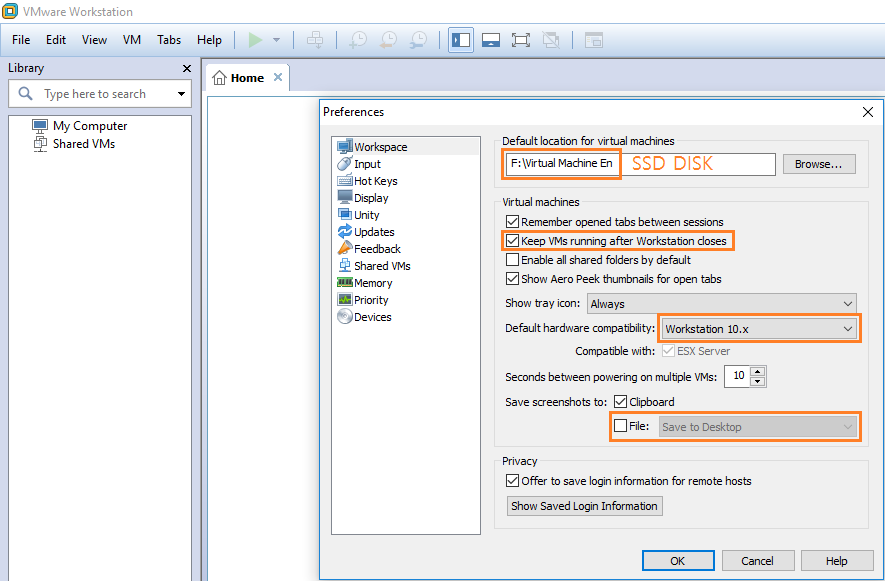Click the Revert to Snapshot toolbar icon
The height and width of the screenshot is (581, 885).
click(x=388, y=40)
